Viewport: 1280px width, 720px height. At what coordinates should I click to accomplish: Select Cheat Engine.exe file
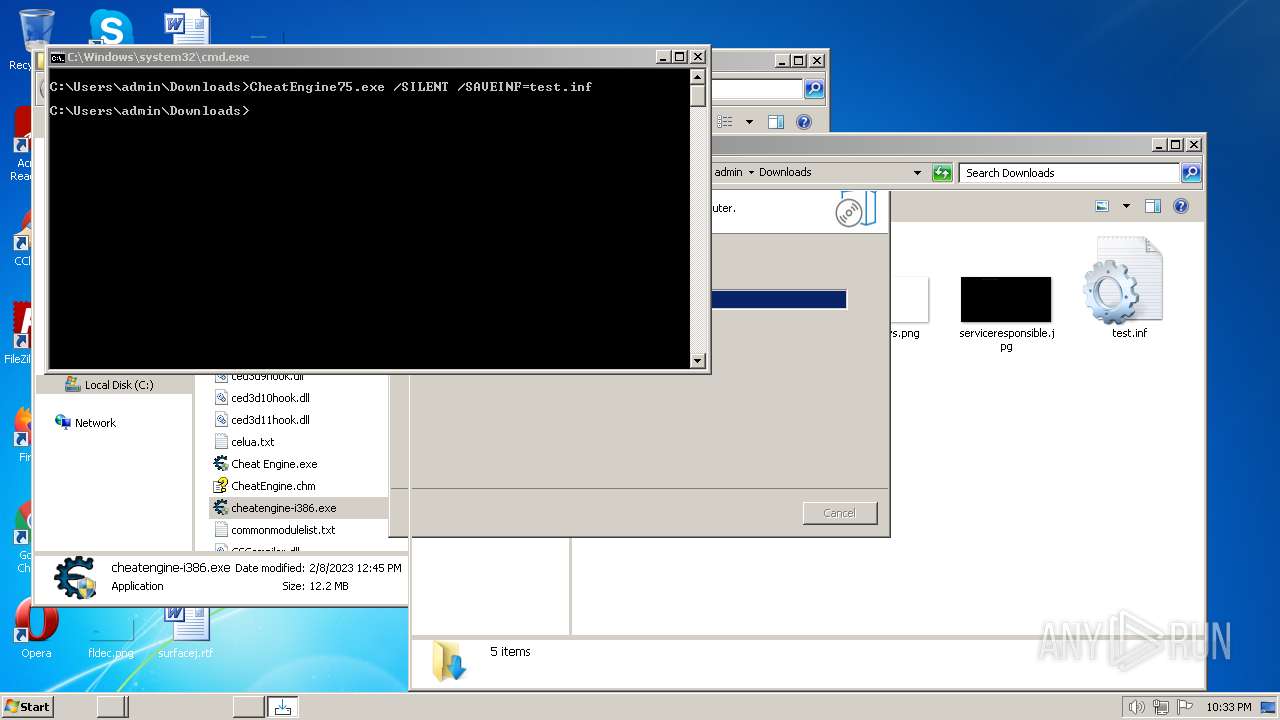pos(266,464)
